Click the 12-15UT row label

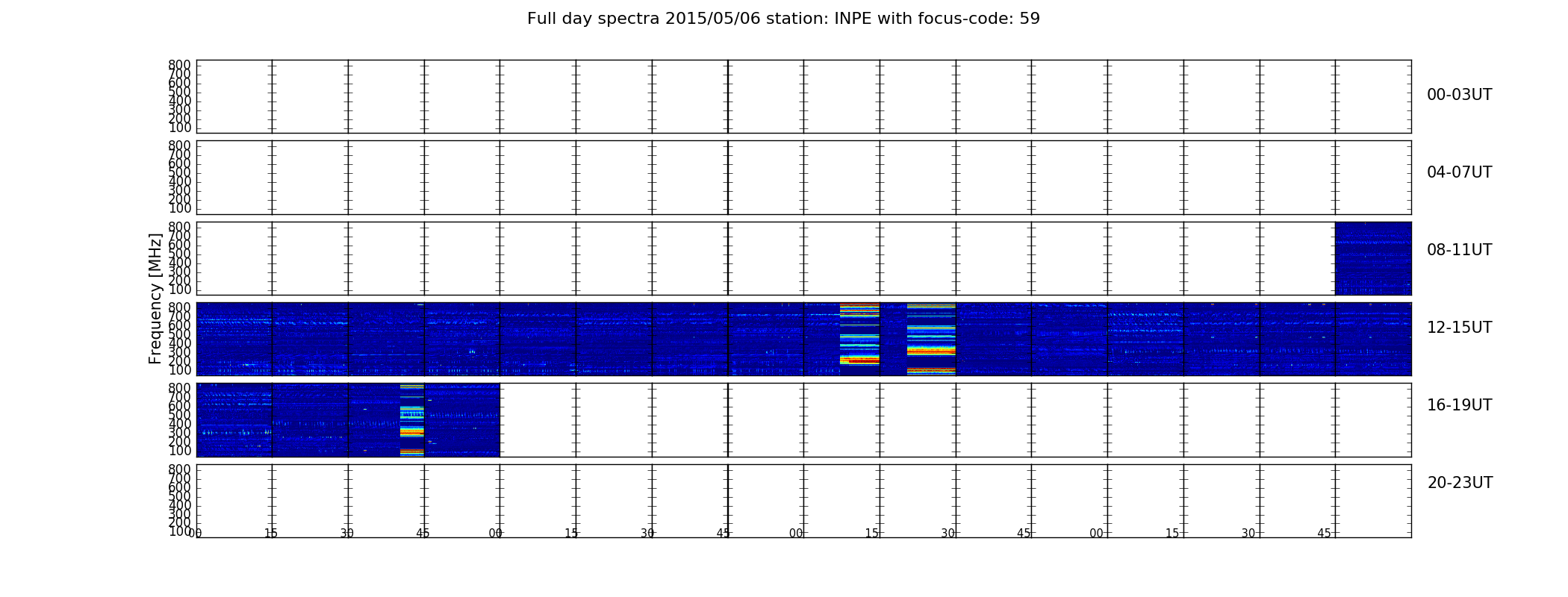pyautogui.click(x=1459, y=328)
